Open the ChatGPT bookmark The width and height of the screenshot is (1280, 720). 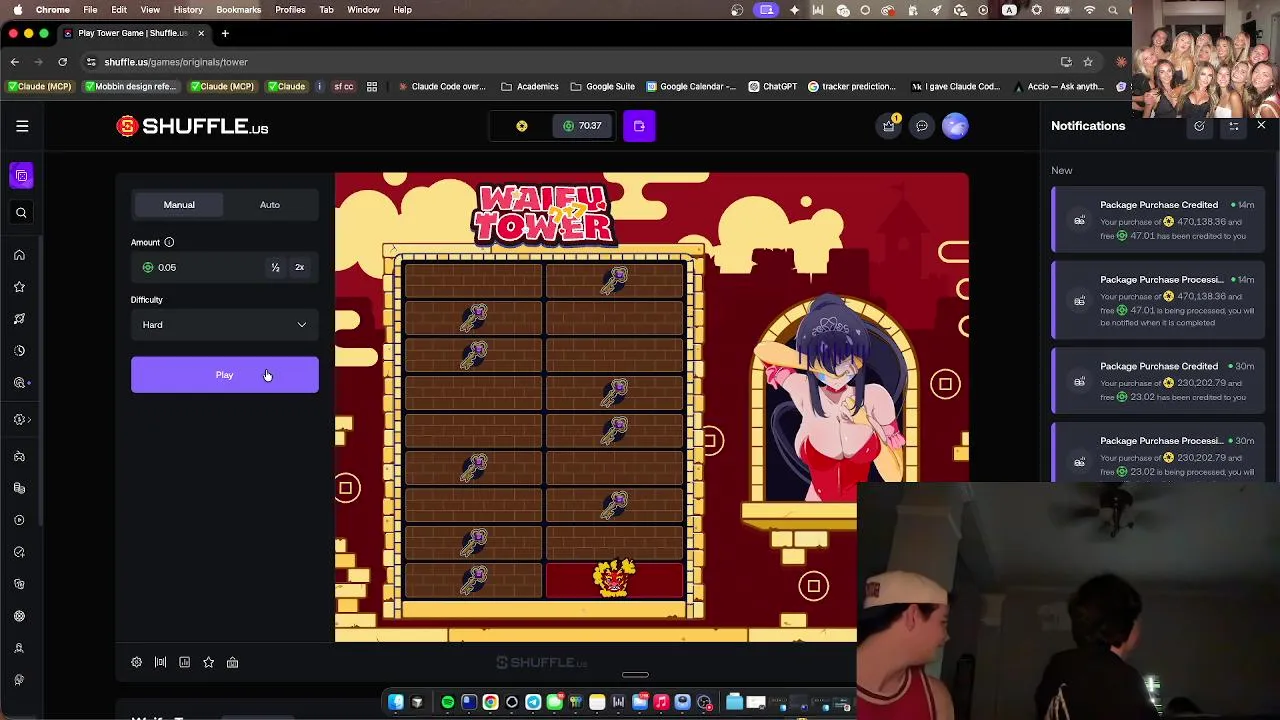[772, 86]
